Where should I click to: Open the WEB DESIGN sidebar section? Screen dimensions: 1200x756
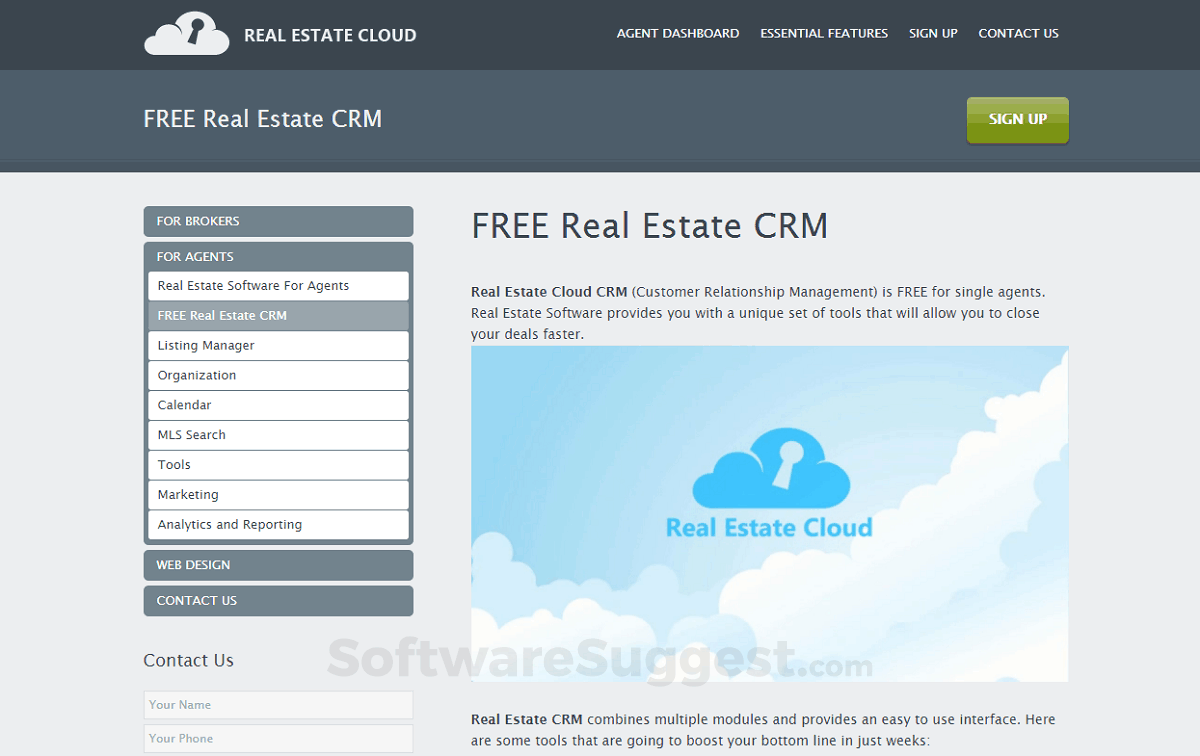coord(278,565)
